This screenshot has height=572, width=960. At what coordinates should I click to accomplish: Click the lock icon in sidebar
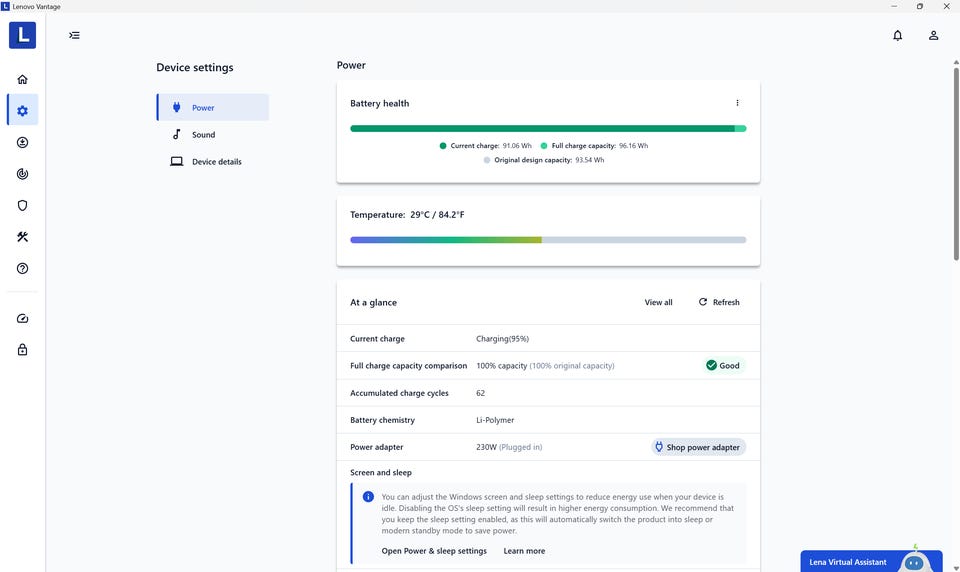22,350
